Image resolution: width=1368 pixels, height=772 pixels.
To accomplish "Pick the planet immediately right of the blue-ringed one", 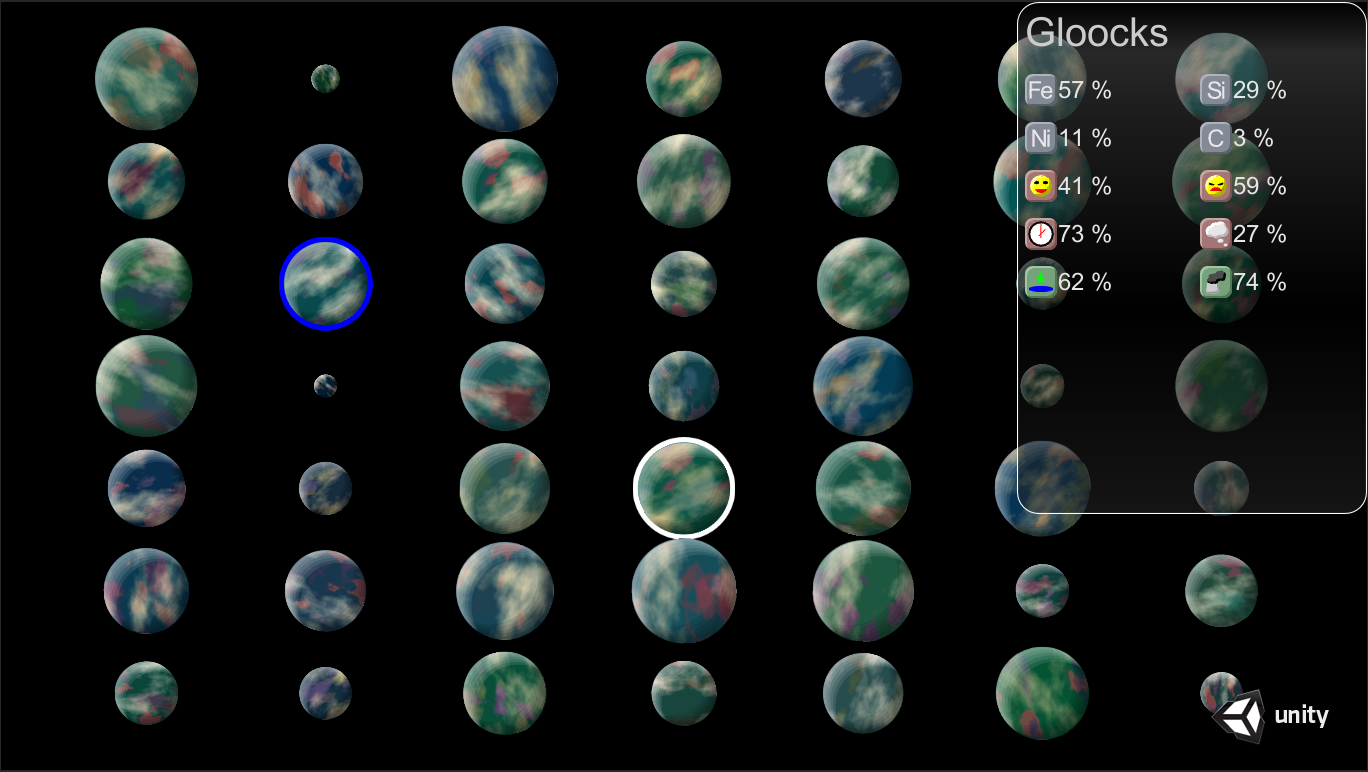I will (x=505, y=283).
